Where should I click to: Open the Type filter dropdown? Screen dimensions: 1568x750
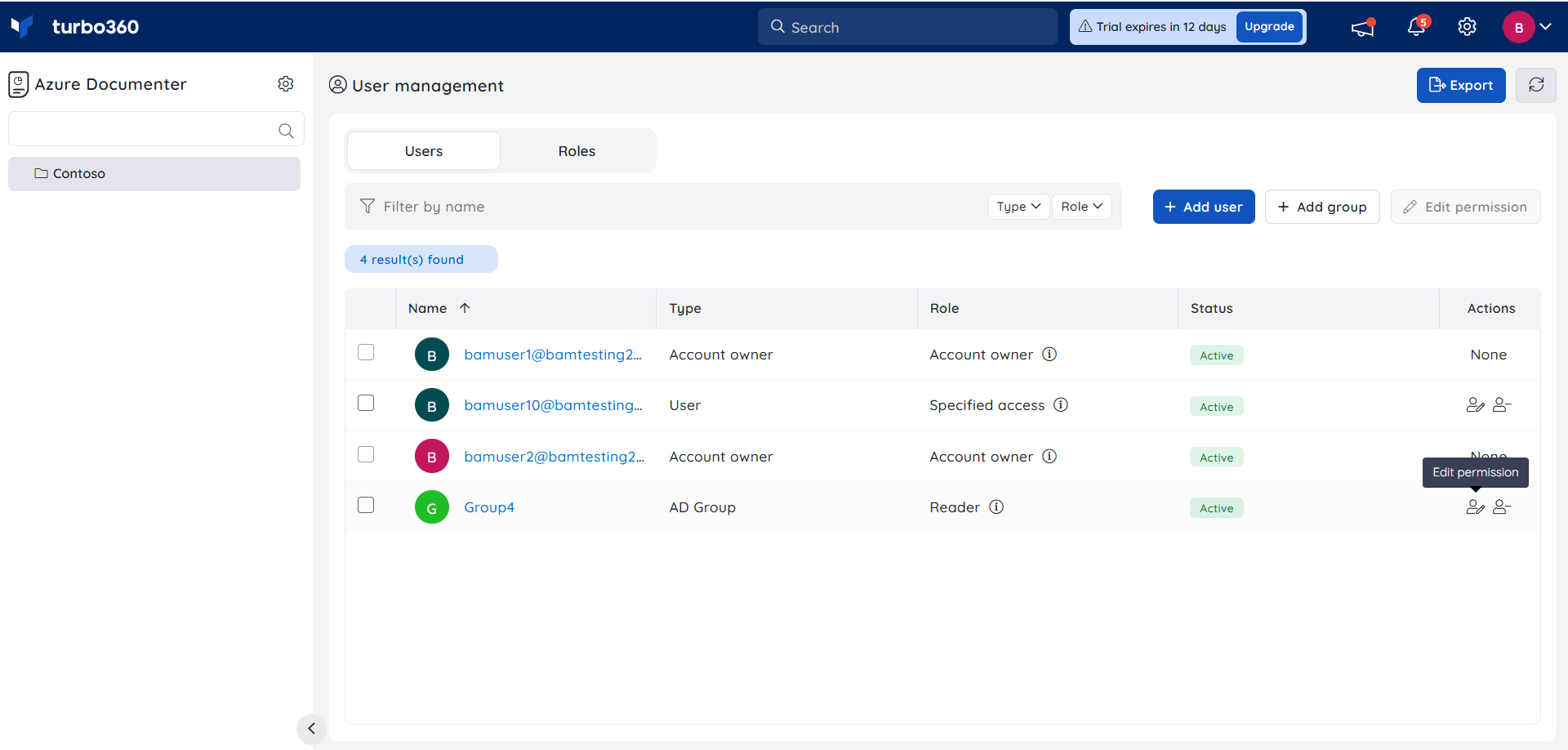point(1018,207)
